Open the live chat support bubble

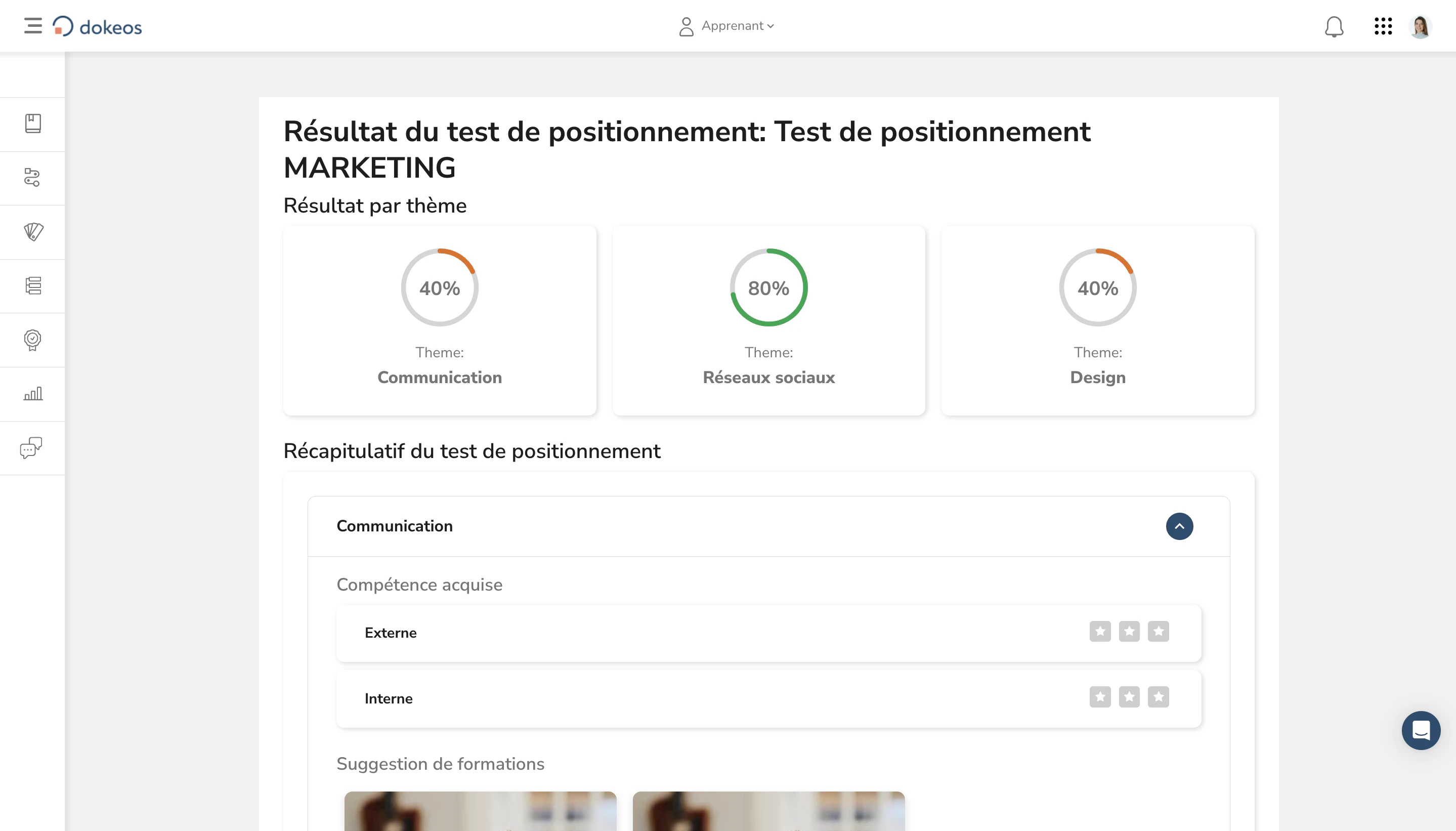click(x=1421, y=731)
